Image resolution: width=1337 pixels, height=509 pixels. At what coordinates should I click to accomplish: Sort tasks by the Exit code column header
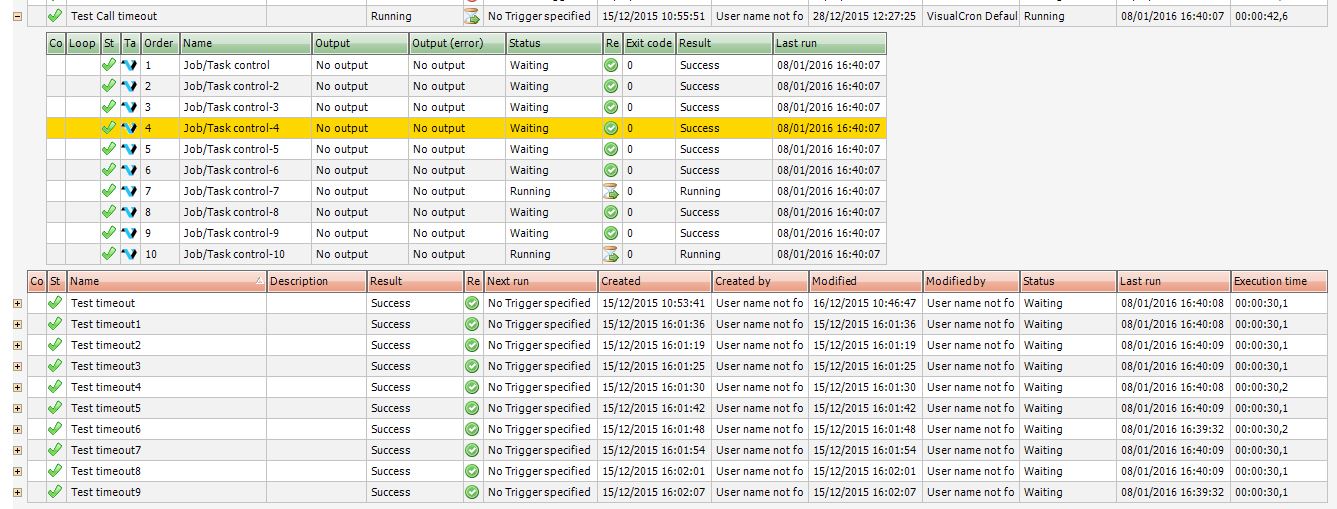(x=648, y=44)
